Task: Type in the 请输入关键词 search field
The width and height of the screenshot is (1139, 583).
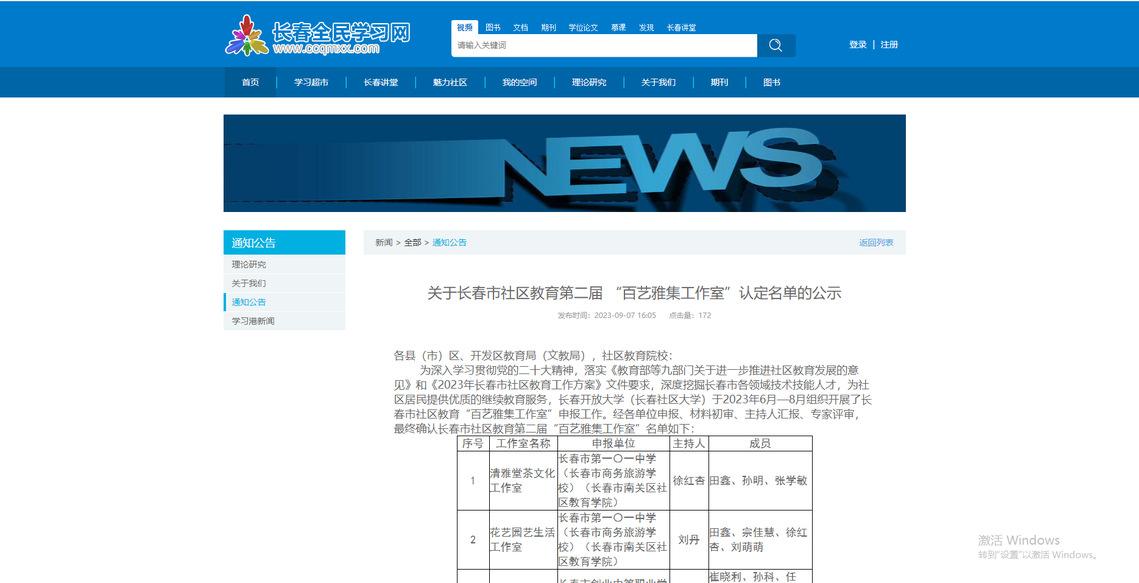Action: tap(603, 45)
